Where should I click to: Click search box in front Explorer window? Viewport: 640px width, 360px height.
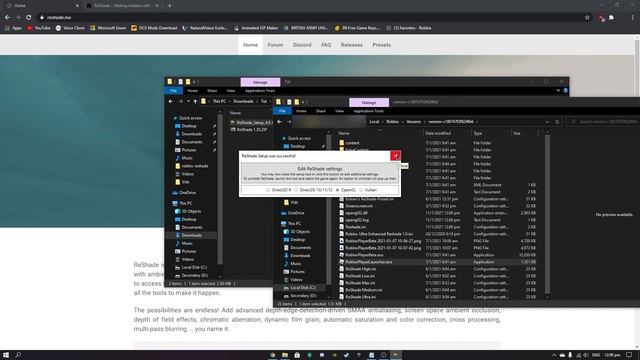coord(604,122)
